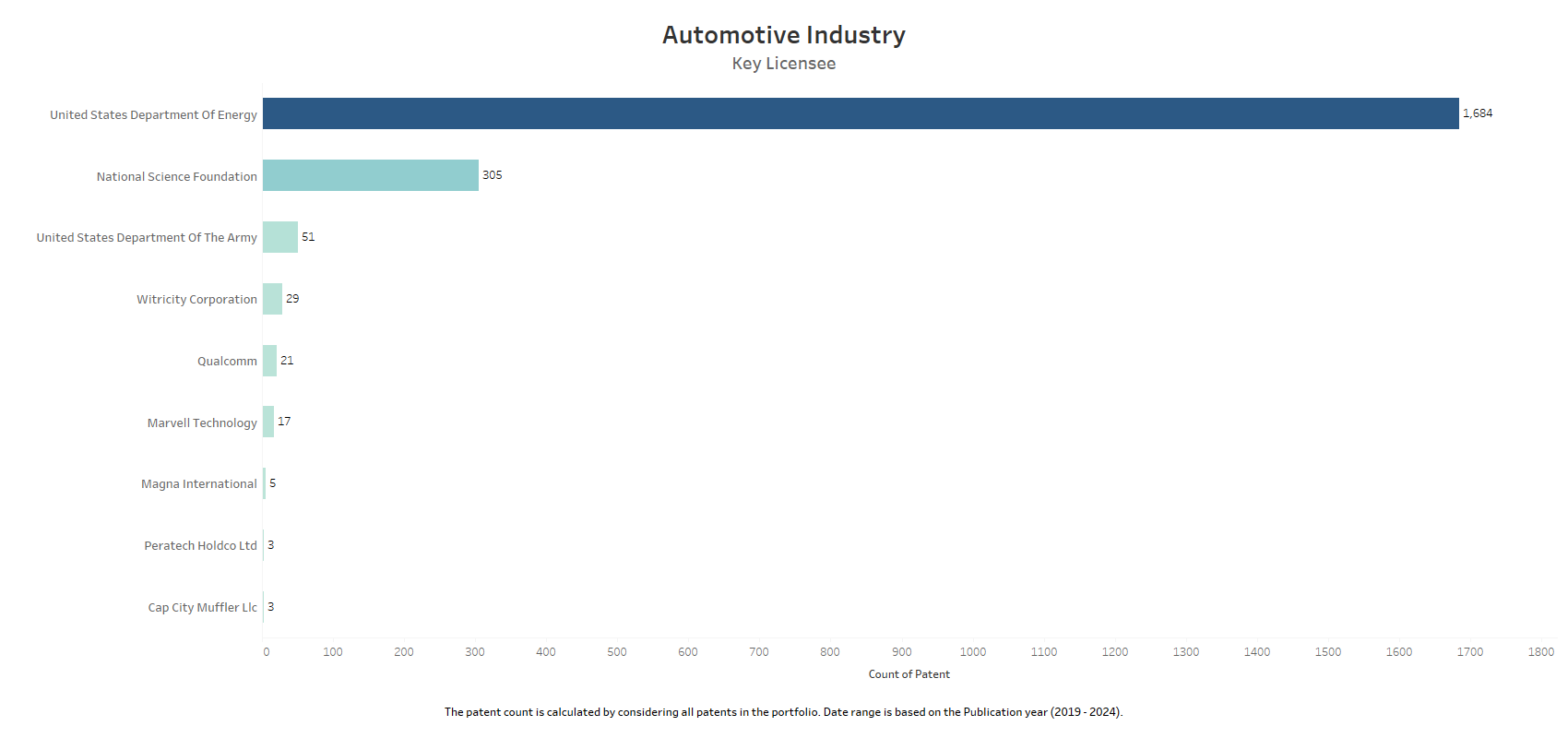
Task: Click the 1800 tick on x-axis
Action: 1540,652
